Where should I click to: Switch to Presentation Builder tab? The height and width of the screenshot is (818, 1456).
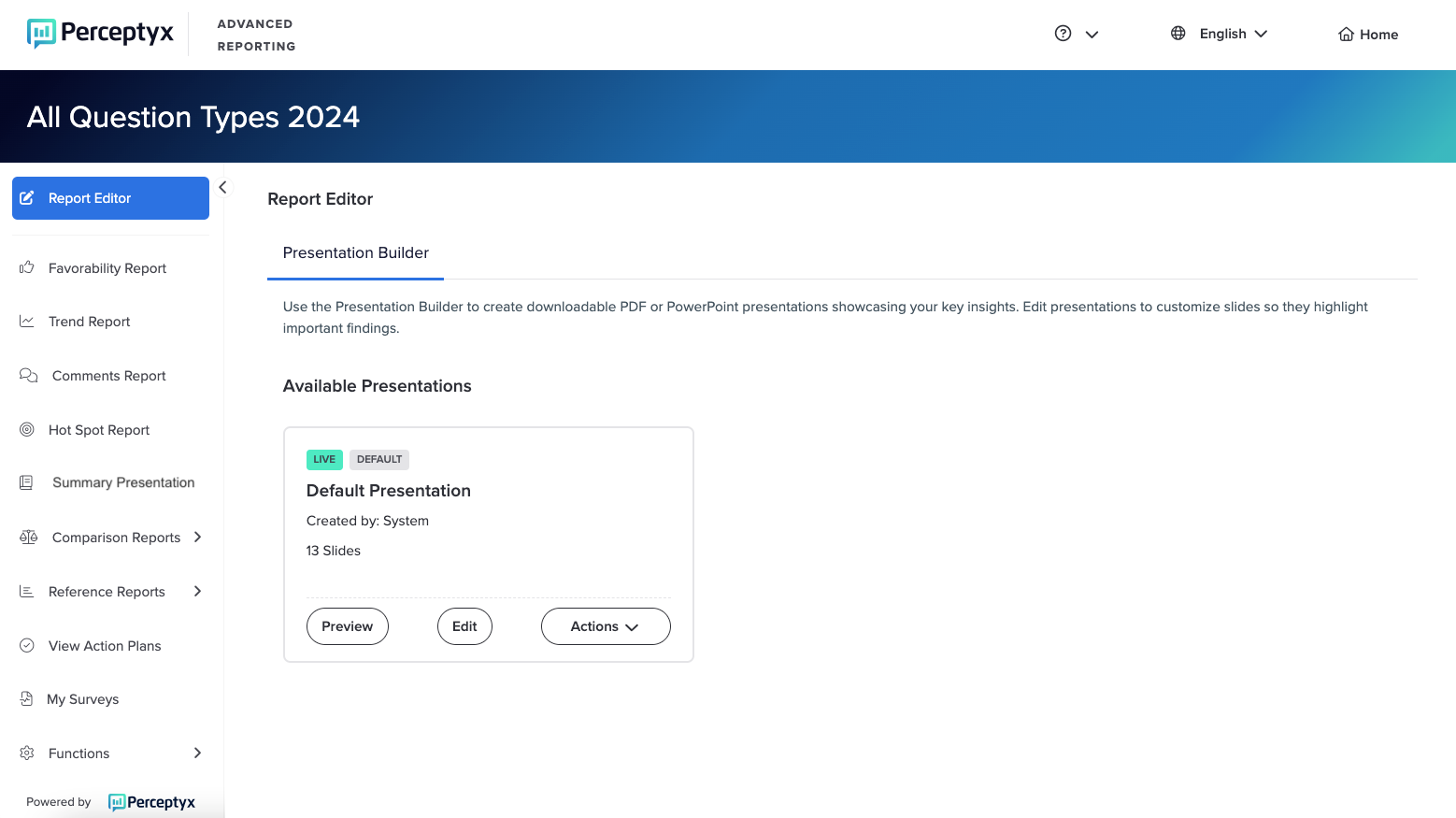click(x=356, y=252)
